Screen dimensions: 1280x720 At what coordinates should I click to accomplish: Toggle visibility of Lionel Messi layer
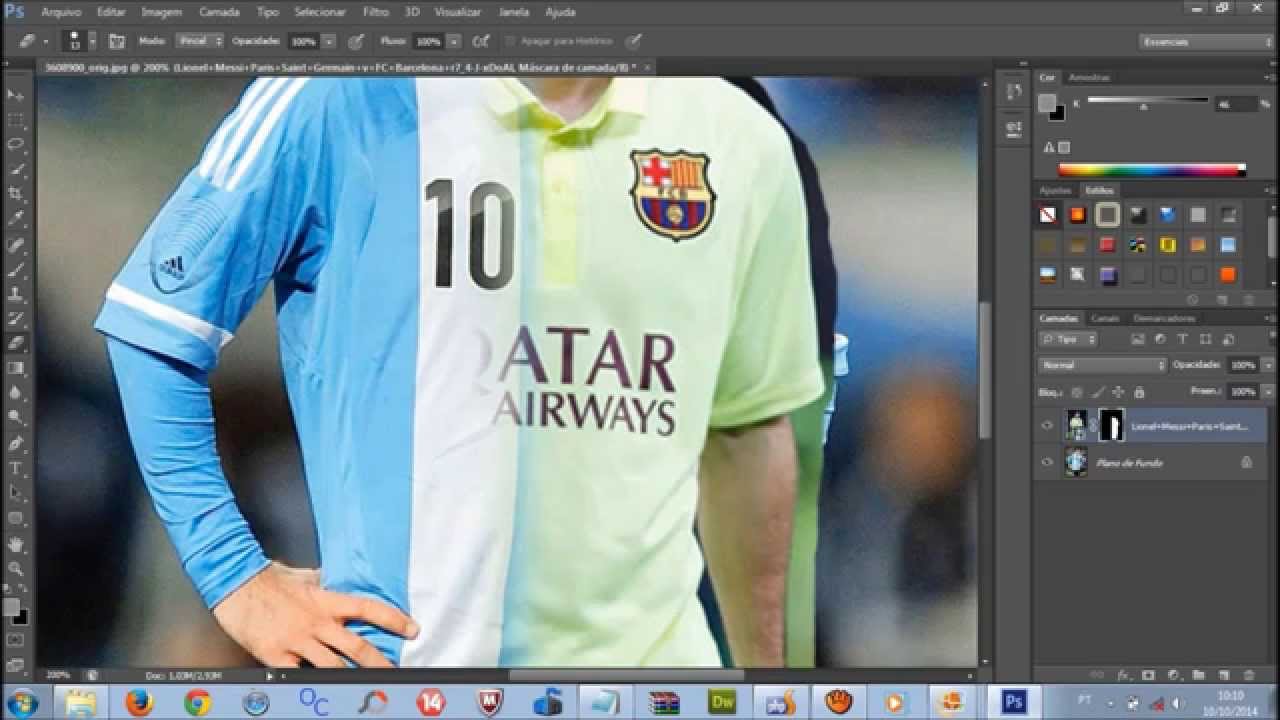coord(1047,426)
